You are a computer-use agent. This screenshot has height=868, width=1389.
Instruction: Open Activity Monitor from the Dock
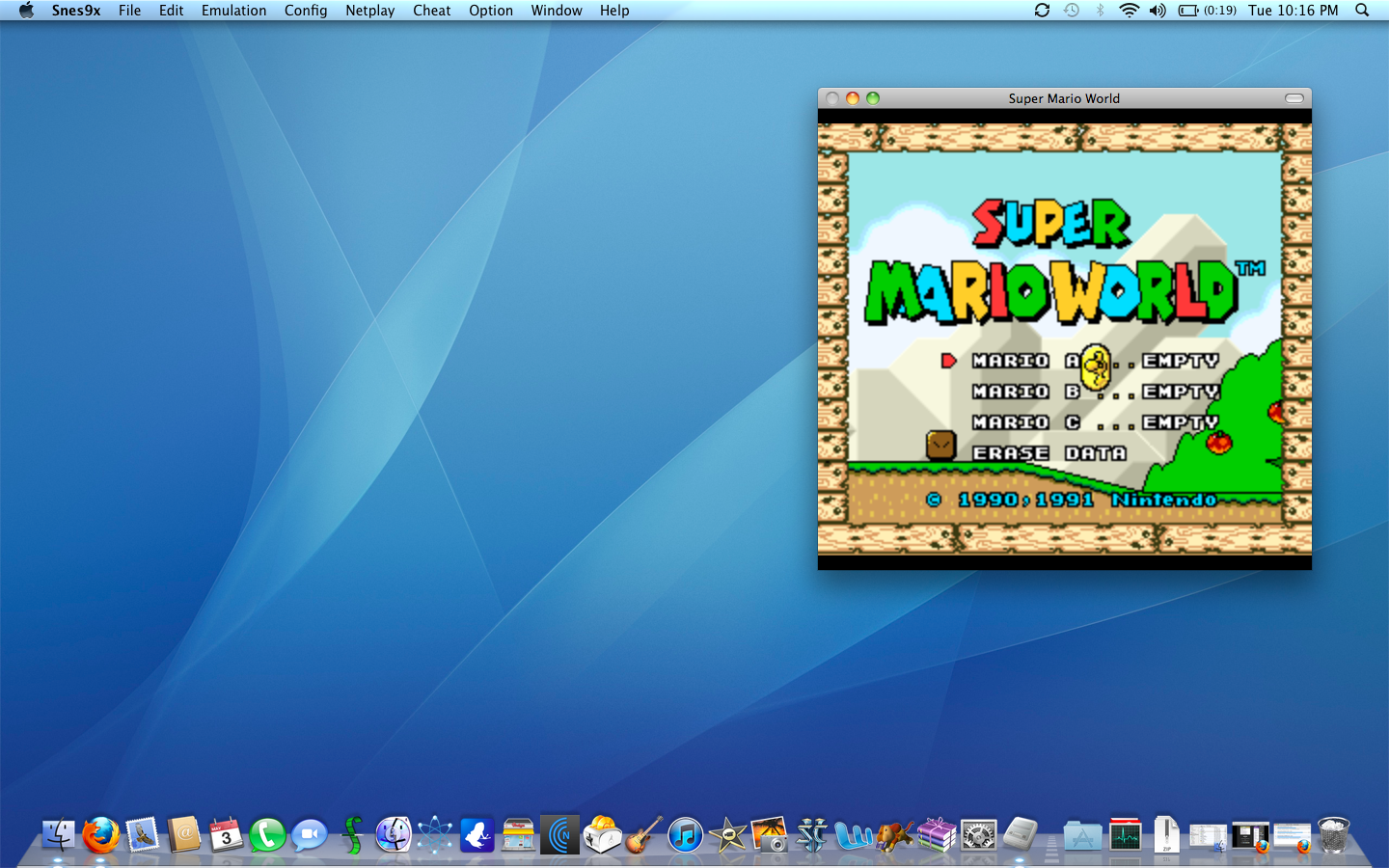click(1125, 834)
